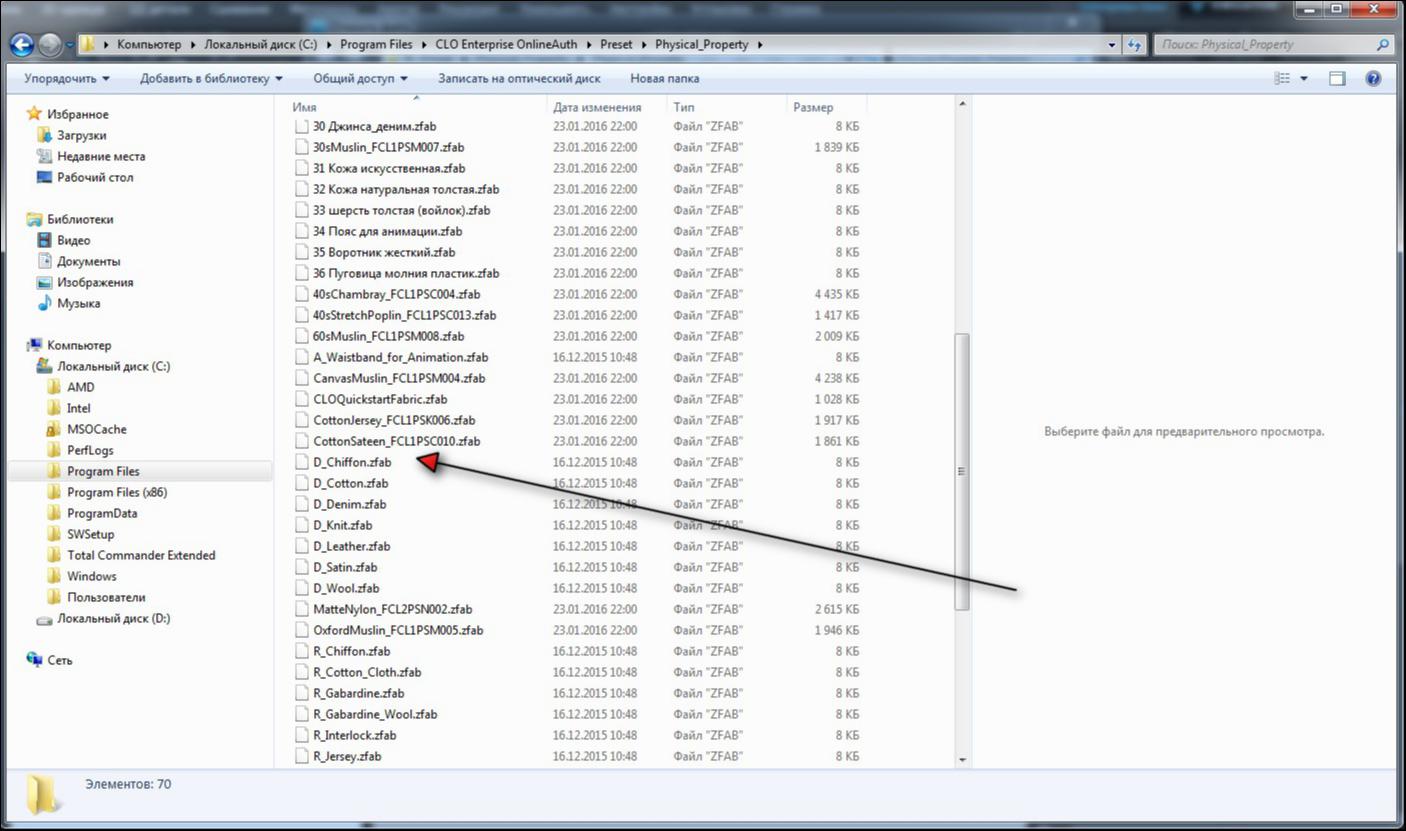Click the D_Cotton.zfab file icon
Image resolution: width=1406 pixels, height=831 pixels.
pos(302,483)
